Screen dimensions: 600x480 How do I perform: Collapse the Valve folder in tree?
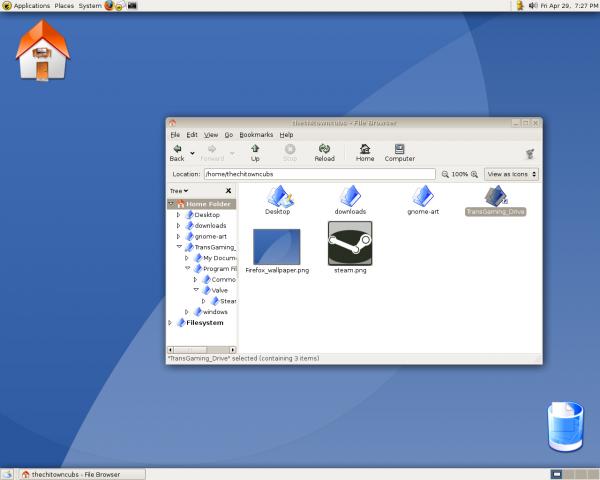click(195, 290)
